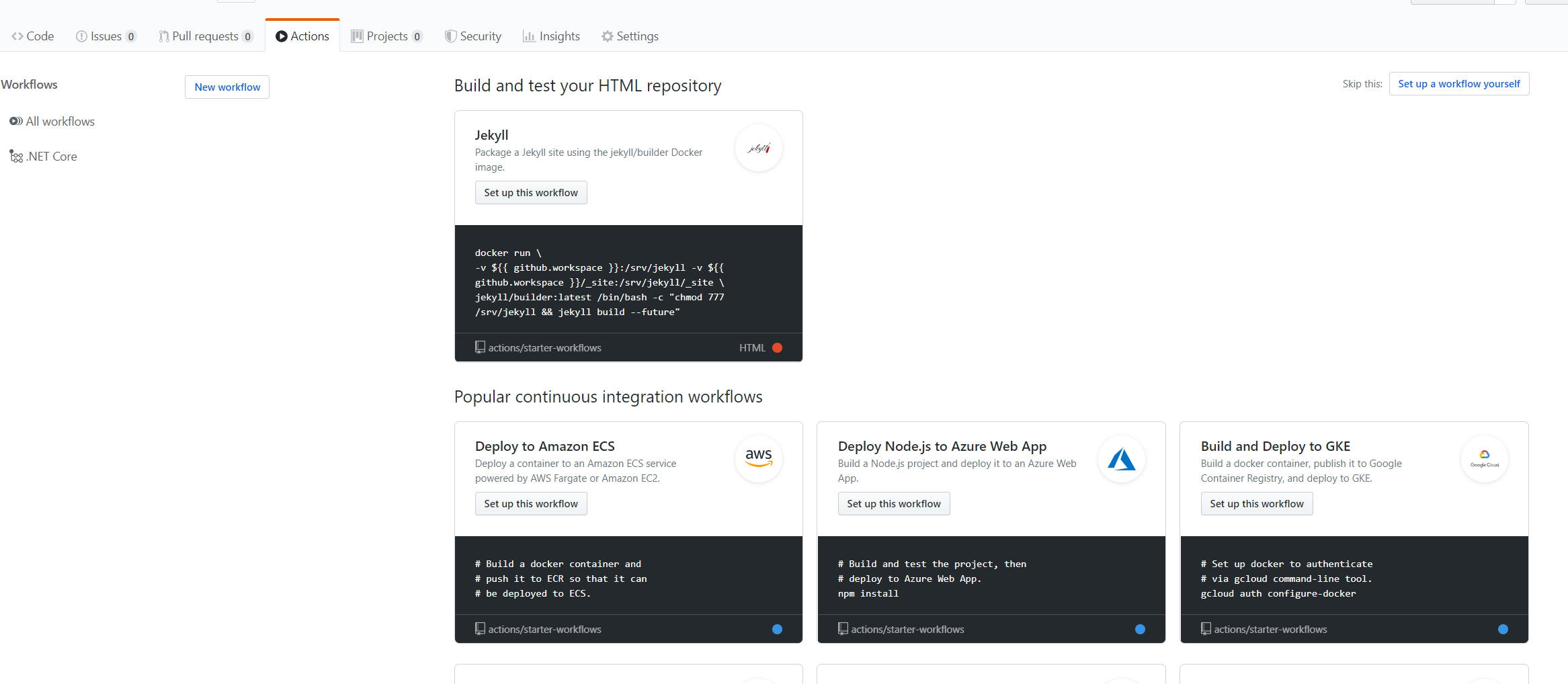Click Set up a workflow yourself
The height and width of the screenshot is (684, 1568).
click(x=1458, y=84)
